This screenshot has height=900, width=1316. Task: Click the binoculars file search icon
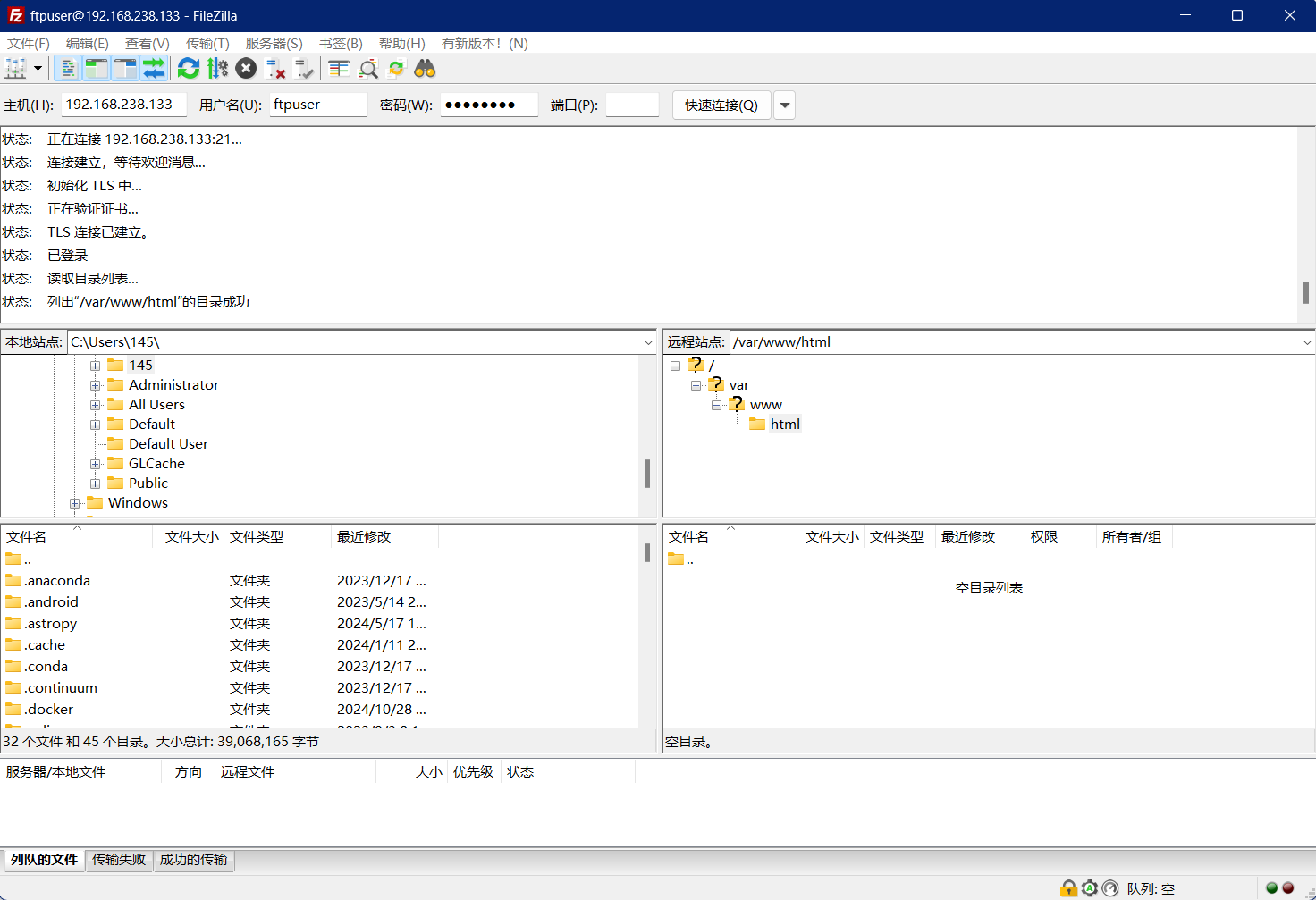pyautogui.click(x=425, y=69)
